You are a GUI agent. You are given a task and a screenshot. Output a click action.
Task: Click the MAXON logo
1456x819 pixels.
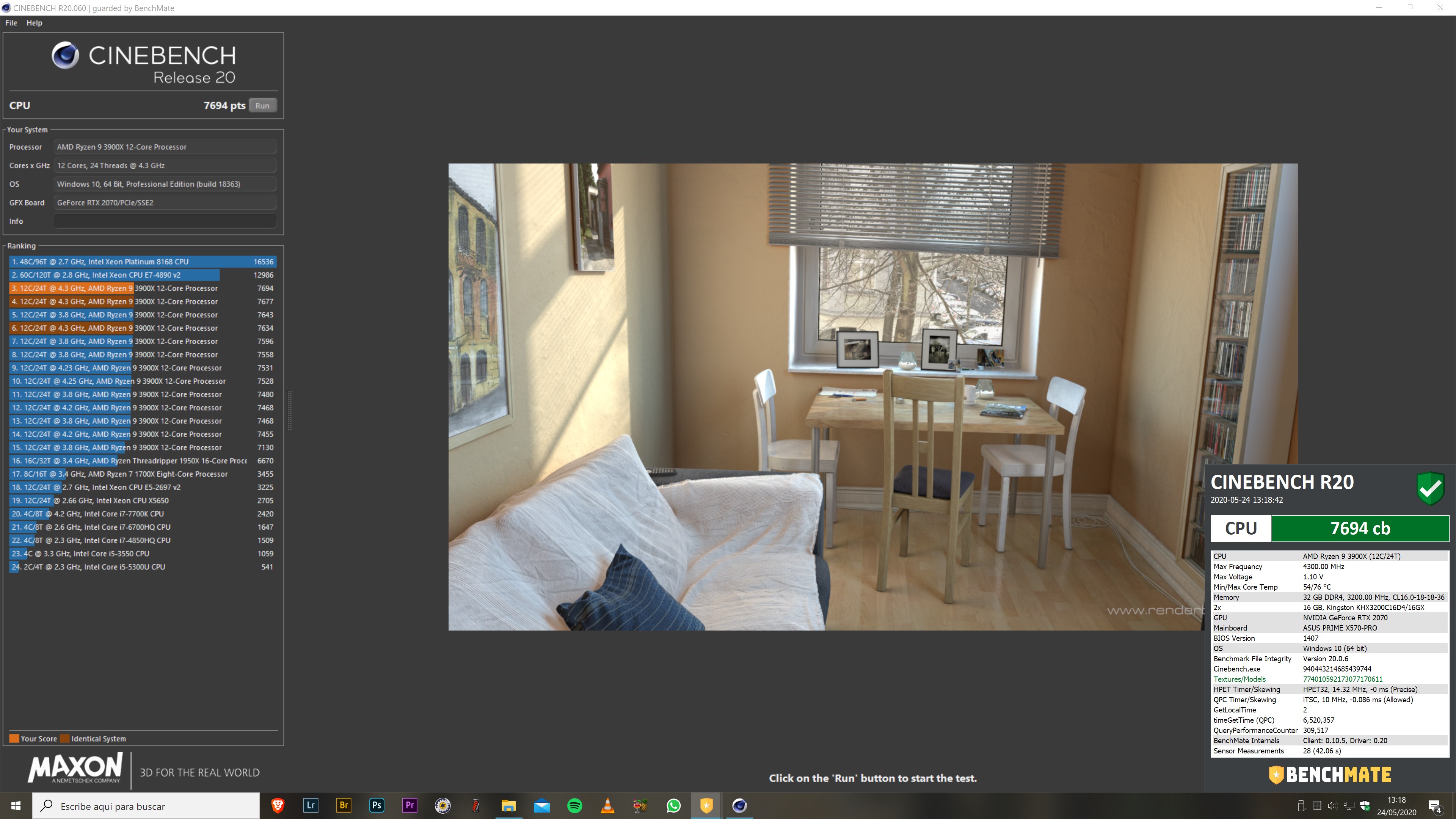(76, 767)
